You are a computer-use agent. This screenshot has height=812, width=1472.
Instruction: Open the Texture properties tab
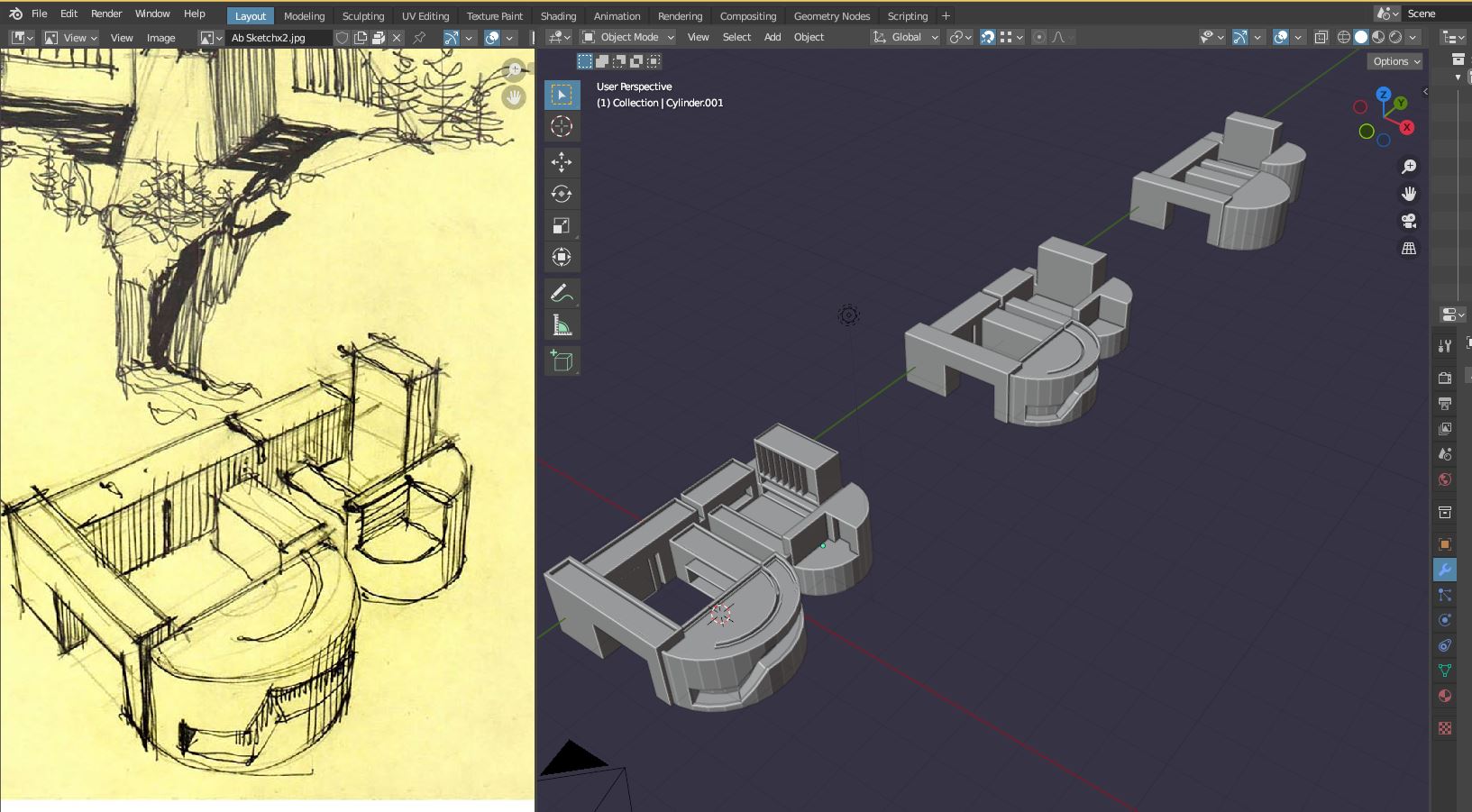pos(1445,728)
